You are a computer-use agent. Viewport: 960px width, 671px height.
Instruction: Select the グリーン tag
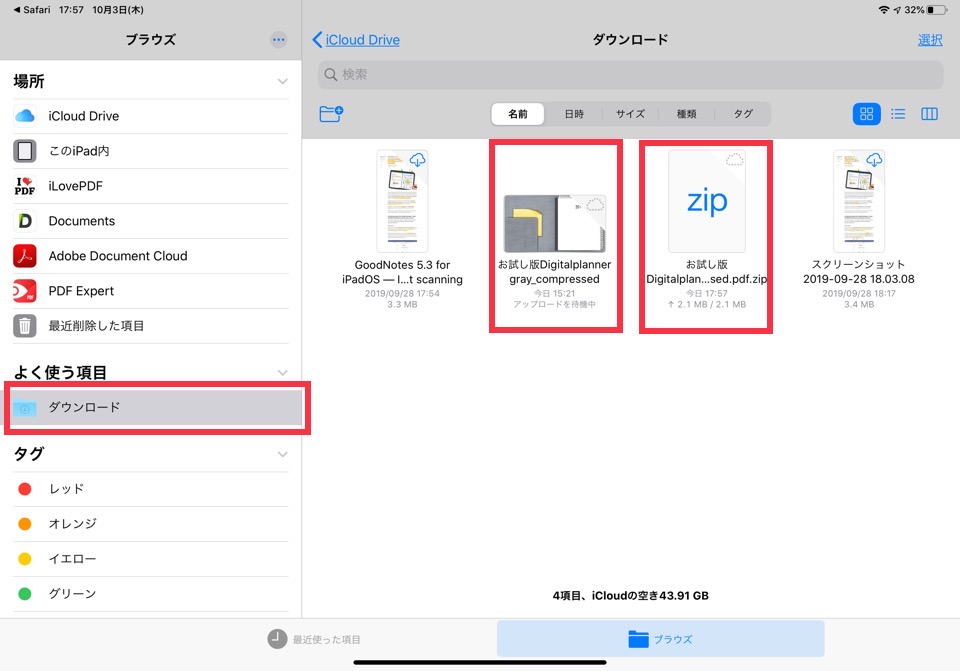coord(151,594)
